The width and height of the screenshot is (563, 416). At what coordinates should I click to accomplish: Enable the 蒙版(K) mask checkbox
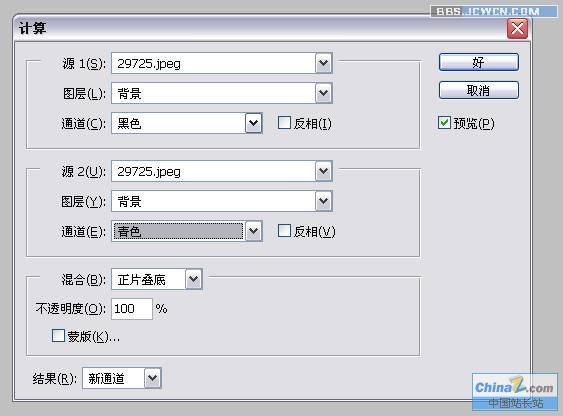tap(58, 336)
